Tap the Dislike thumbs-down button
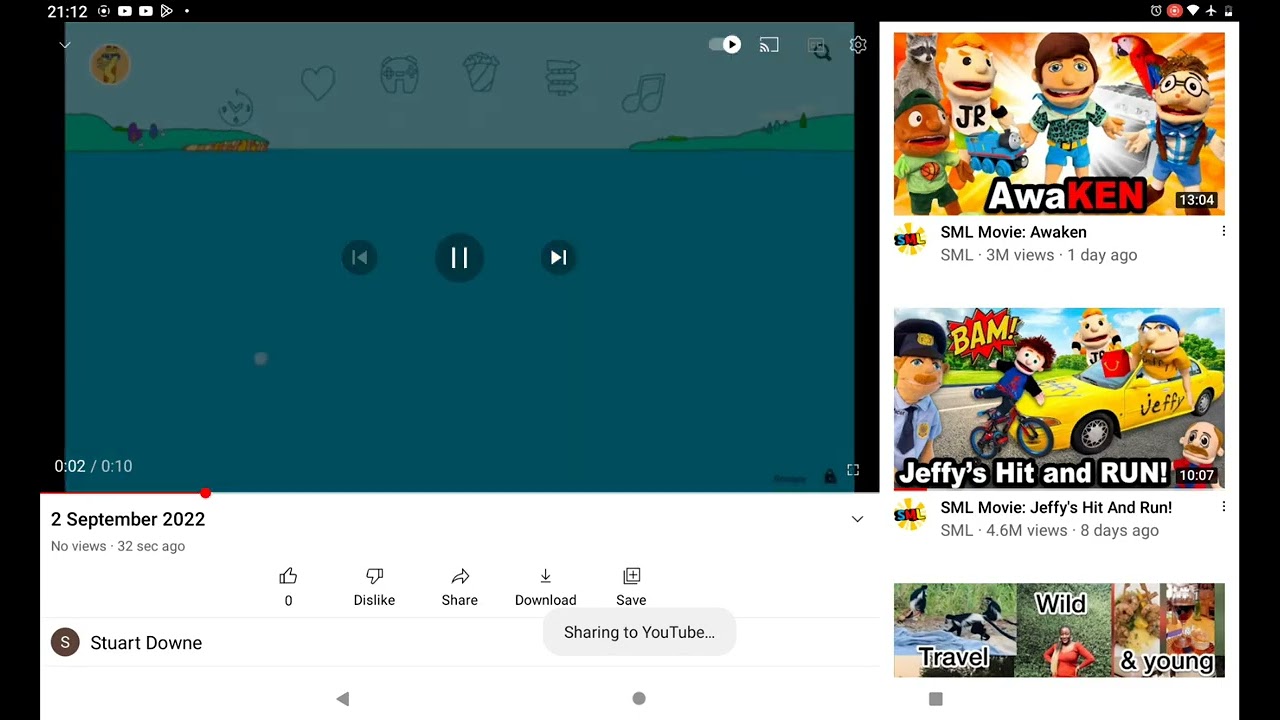1280x720 pixels. tap(374, 587)
